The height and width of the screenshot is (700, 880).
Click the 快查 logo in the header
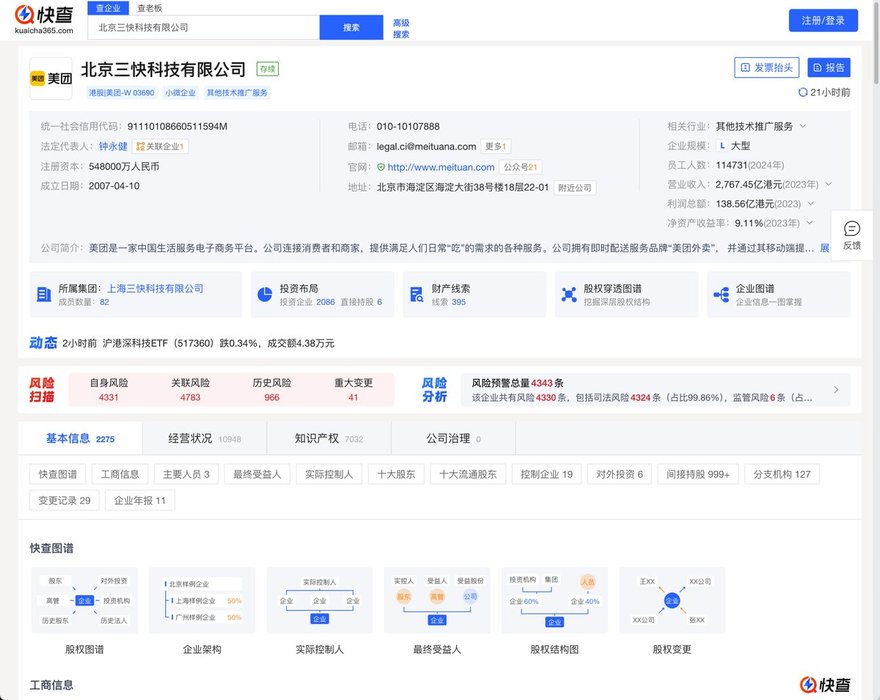point(44,19)
